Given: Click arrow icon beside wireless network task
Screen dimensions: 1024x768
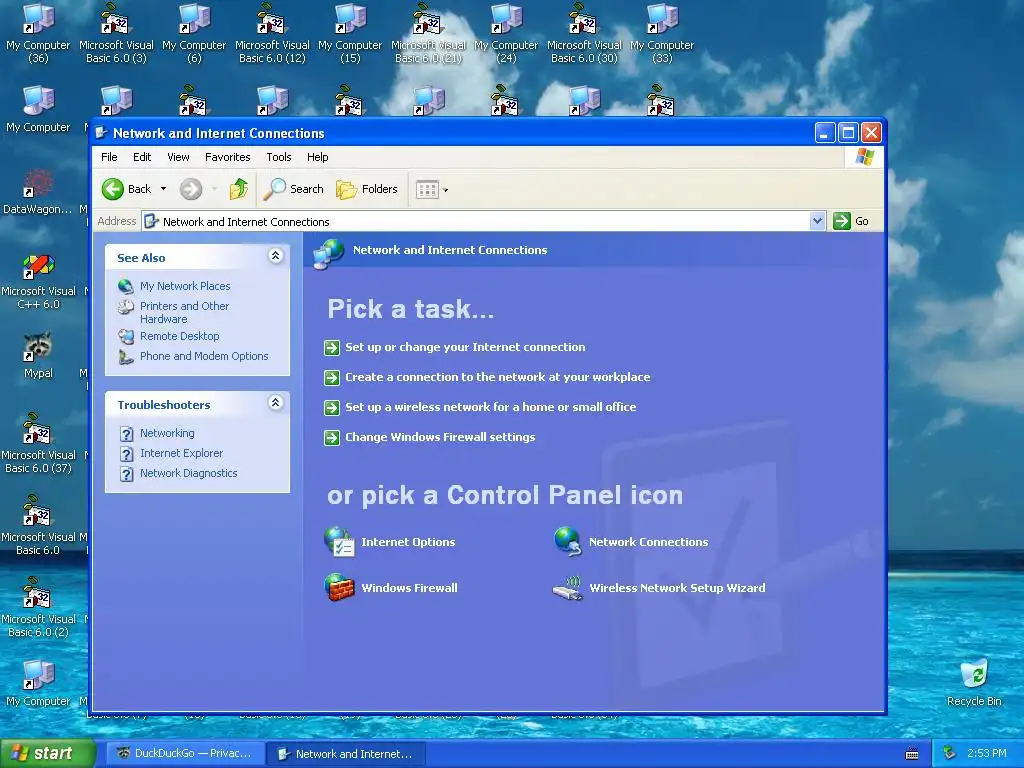Looking at the screenshot, I should point(332,408).
